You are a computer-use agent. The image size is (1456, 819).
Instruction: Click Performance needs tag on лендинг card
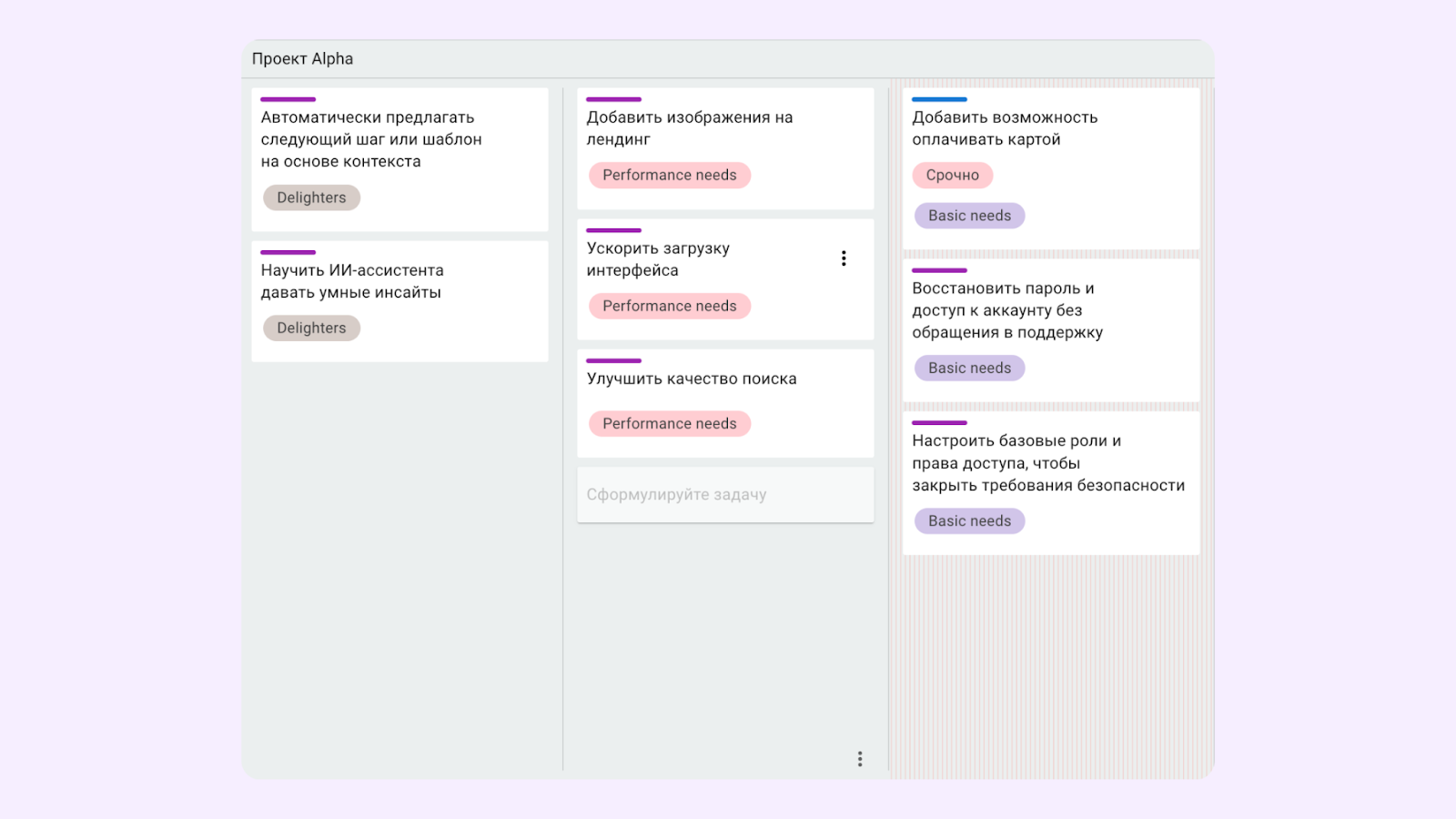[669, 176]
